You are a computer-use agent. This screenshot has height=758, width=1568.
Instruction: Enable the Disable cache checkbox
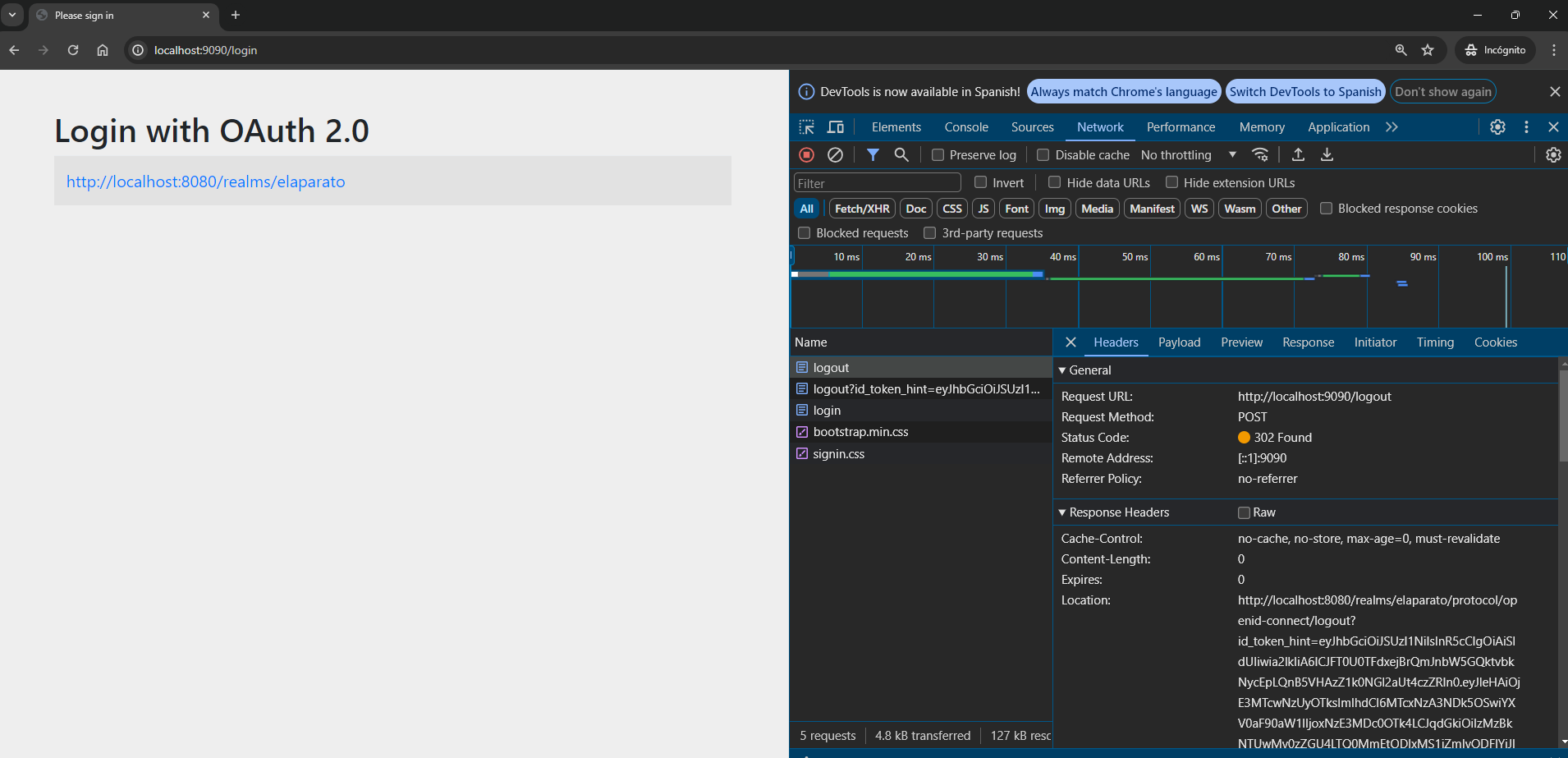(x=1043, y=154)
